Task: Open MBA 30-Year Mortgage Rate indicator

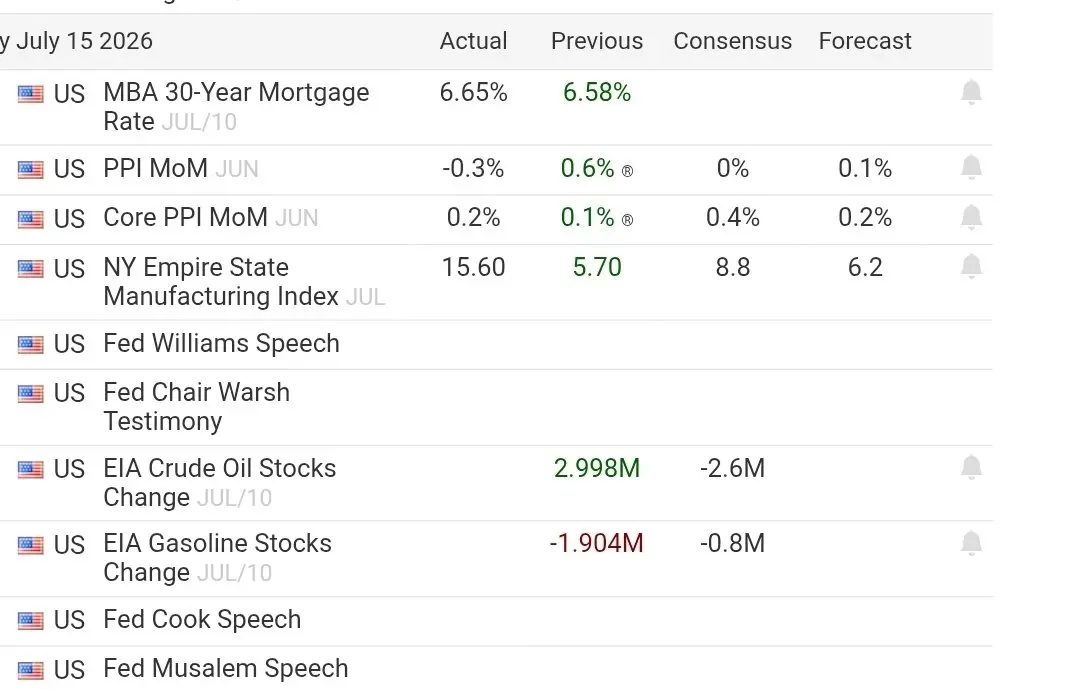Action: [x=236, y=107]
